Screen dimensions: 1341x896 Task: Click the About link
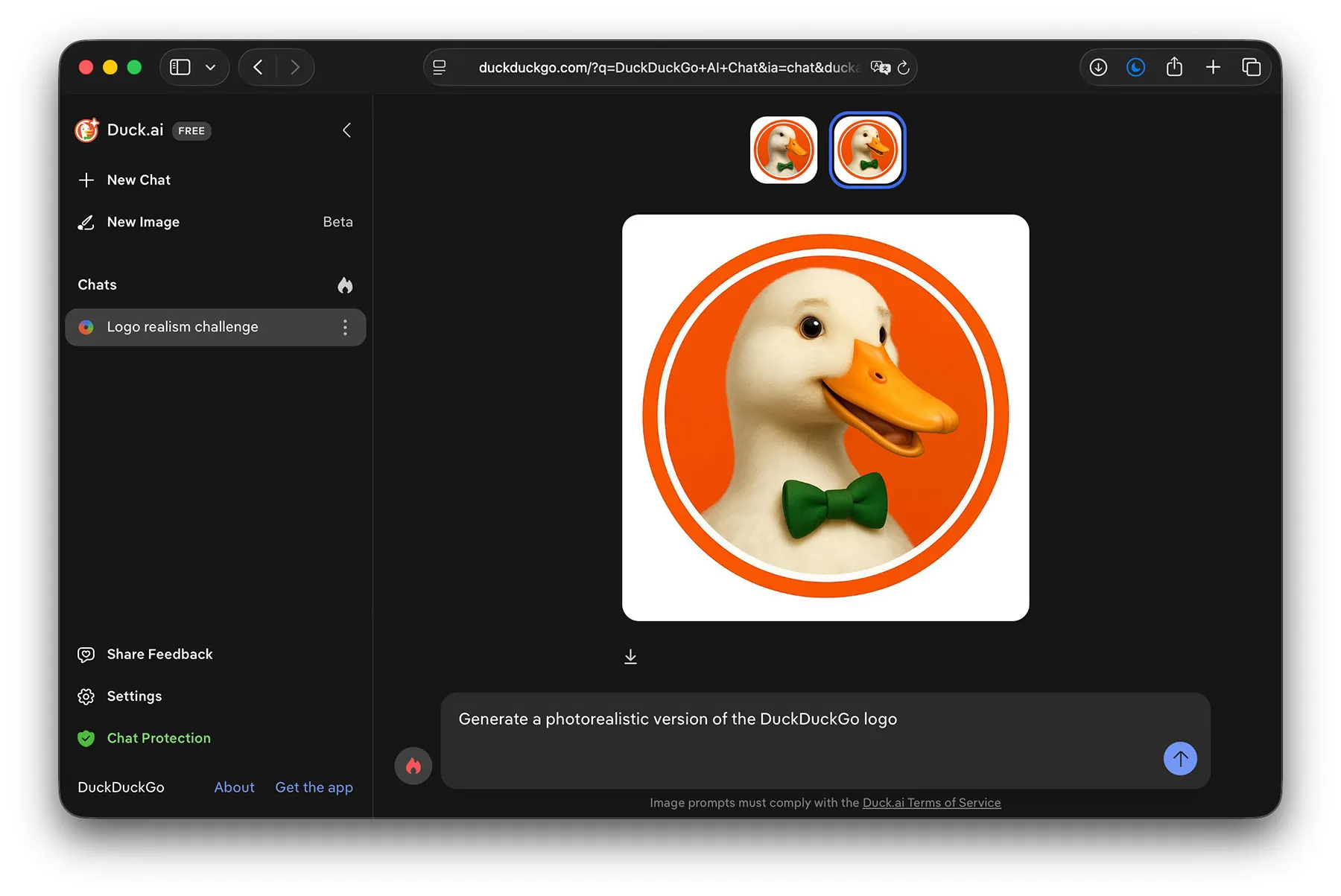234,787
